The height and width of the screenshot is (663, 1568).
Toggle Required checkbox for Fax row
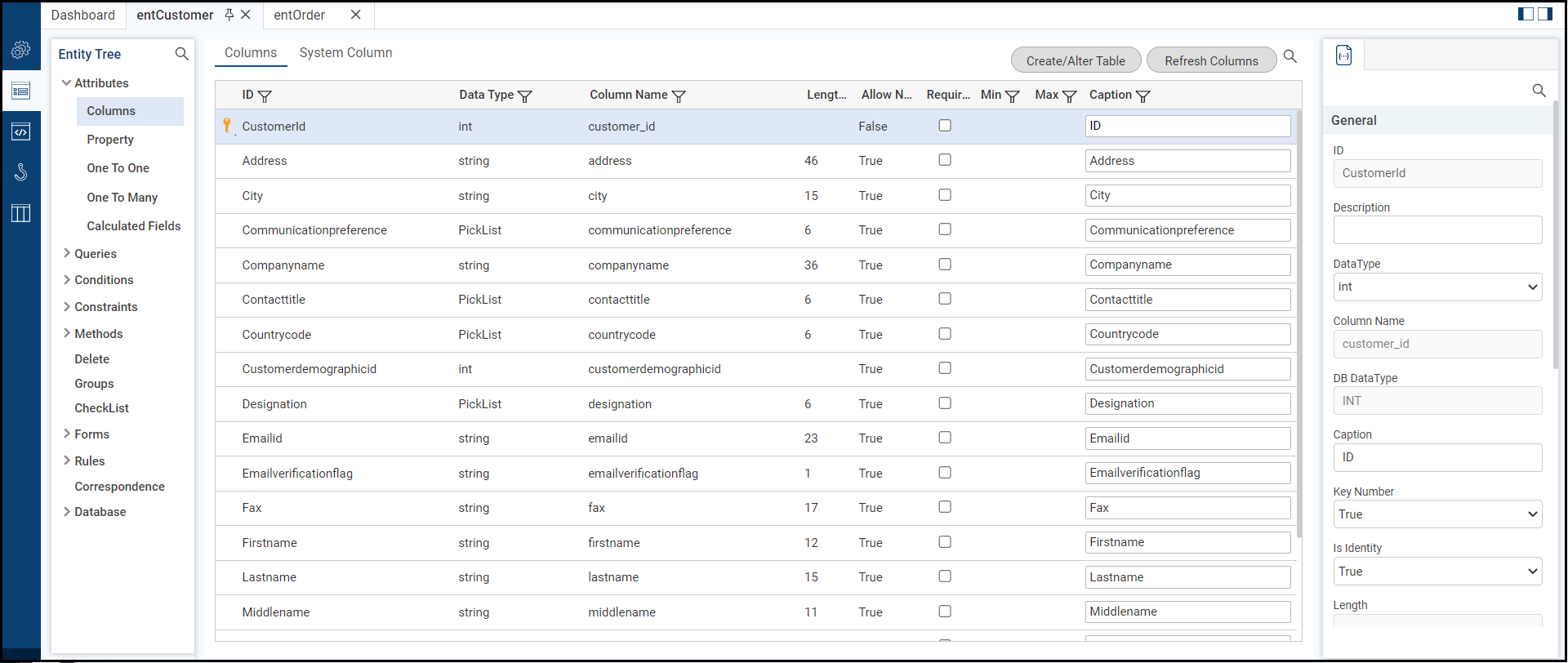945,507
